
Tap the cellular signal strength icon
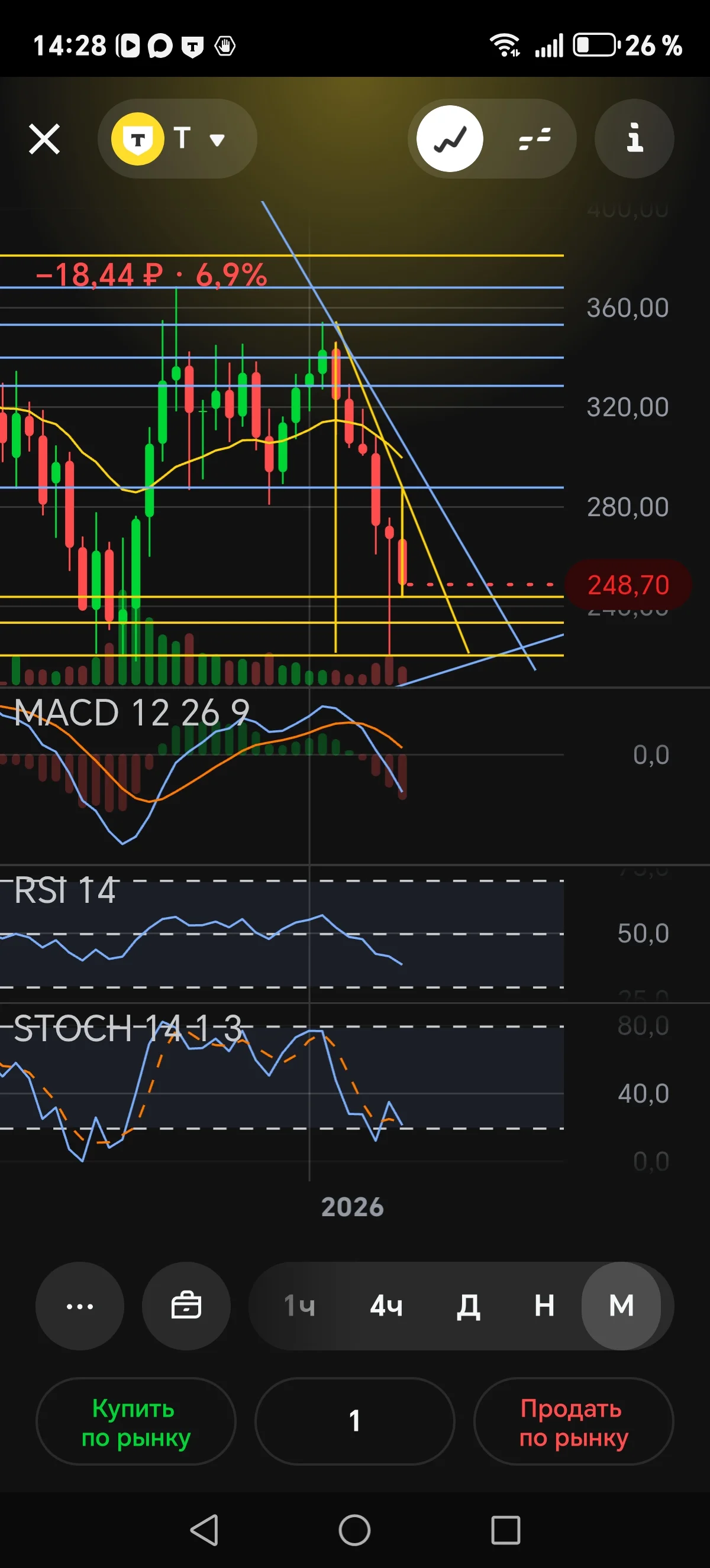click(x=549, y=45)
